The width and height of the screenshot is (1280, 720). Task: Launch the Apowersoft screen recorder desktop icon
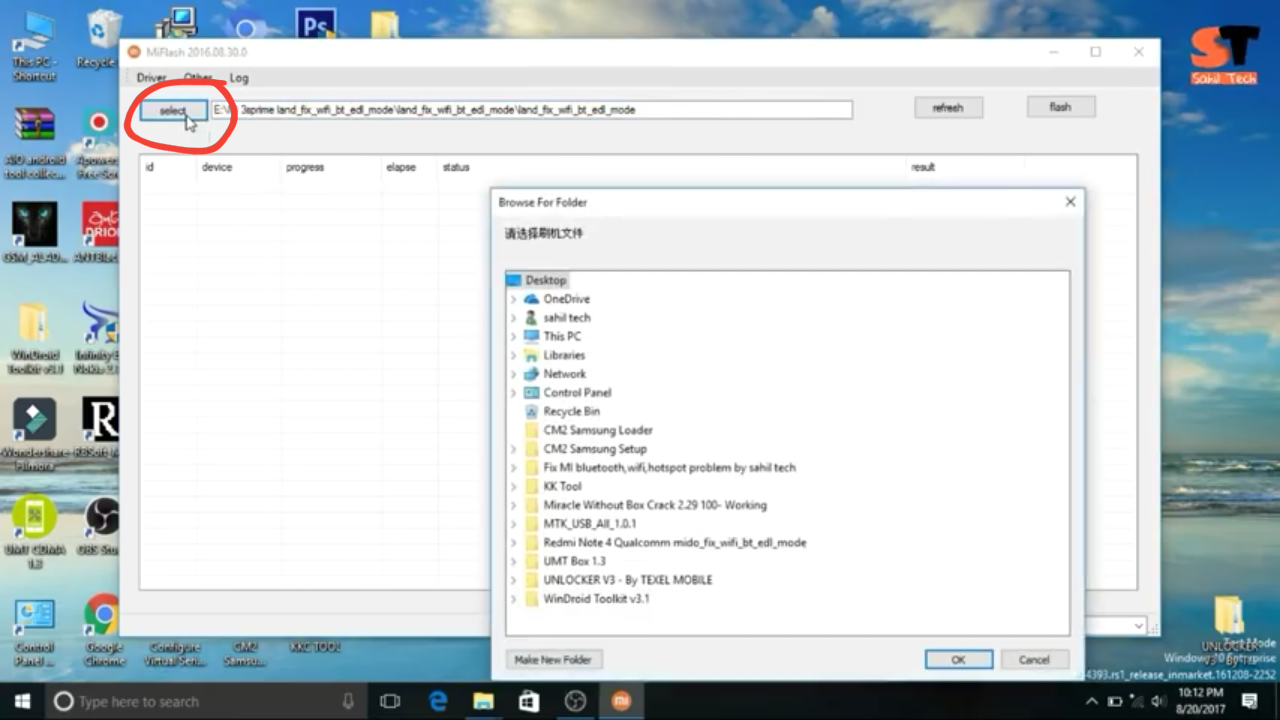(x=98, y=142)
